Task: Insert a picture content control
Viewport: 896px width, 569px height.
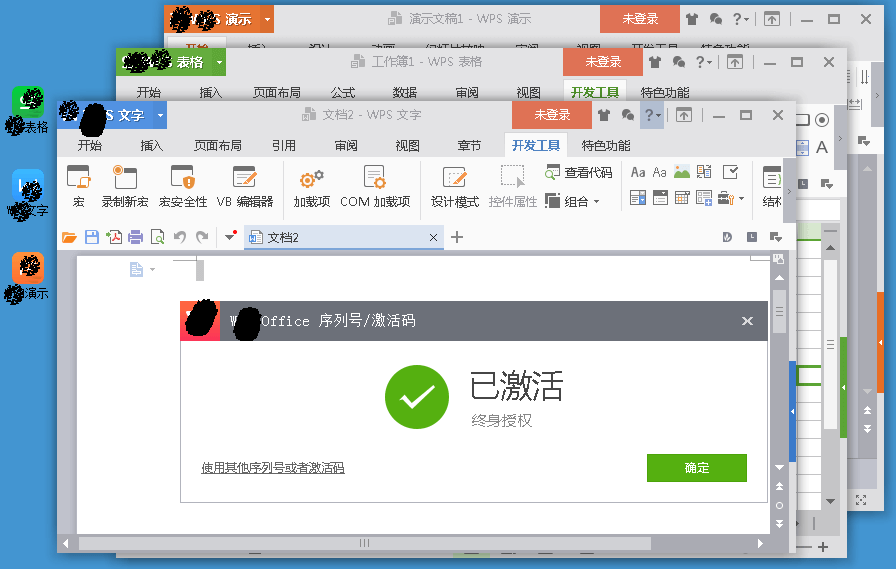Action: pyautogui.click(x=682, y=172)
